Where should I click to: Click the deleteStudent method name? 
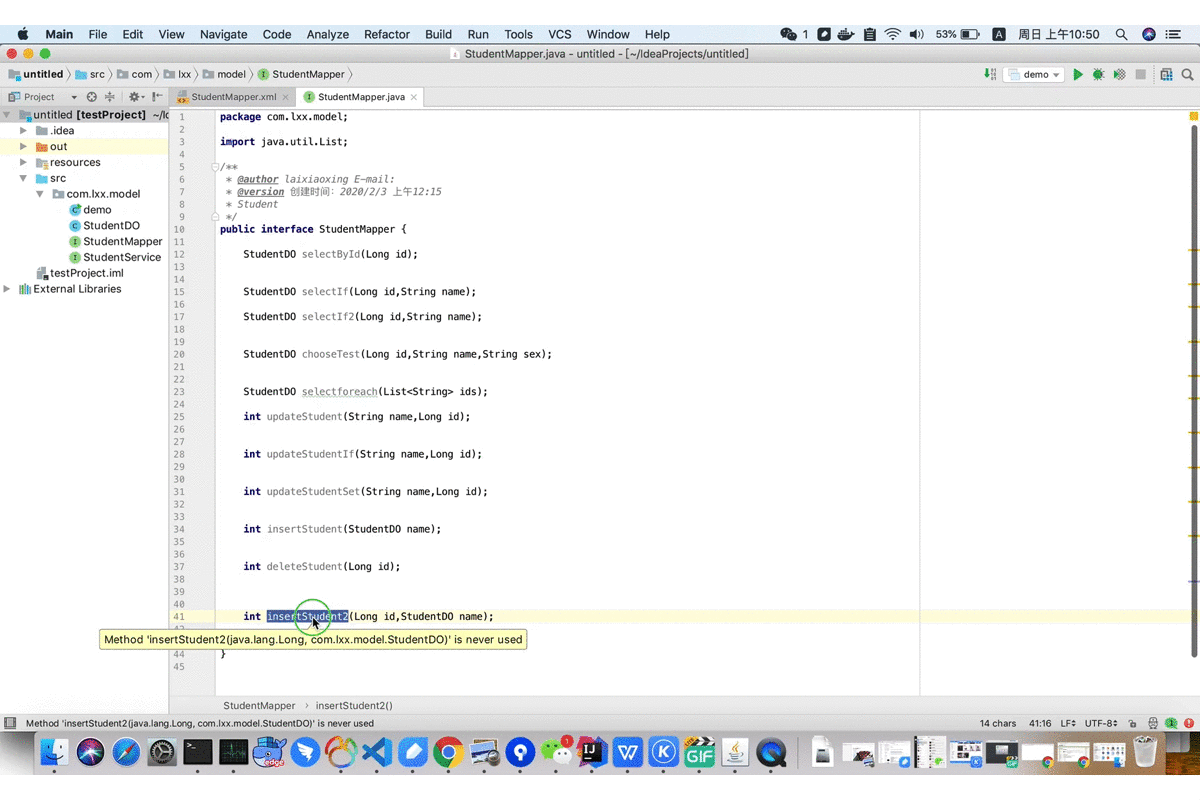(304, 566)
